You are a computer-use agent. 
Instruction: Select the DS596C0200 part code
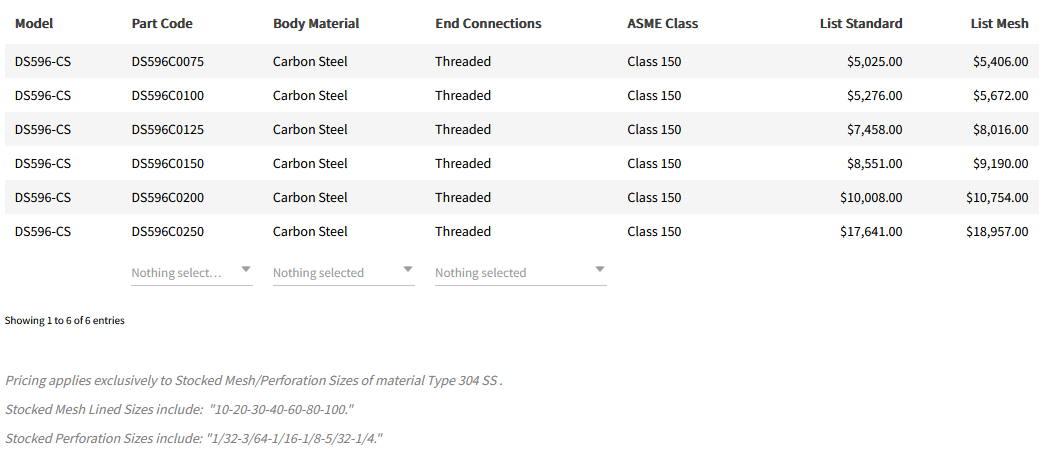point(168,197)
